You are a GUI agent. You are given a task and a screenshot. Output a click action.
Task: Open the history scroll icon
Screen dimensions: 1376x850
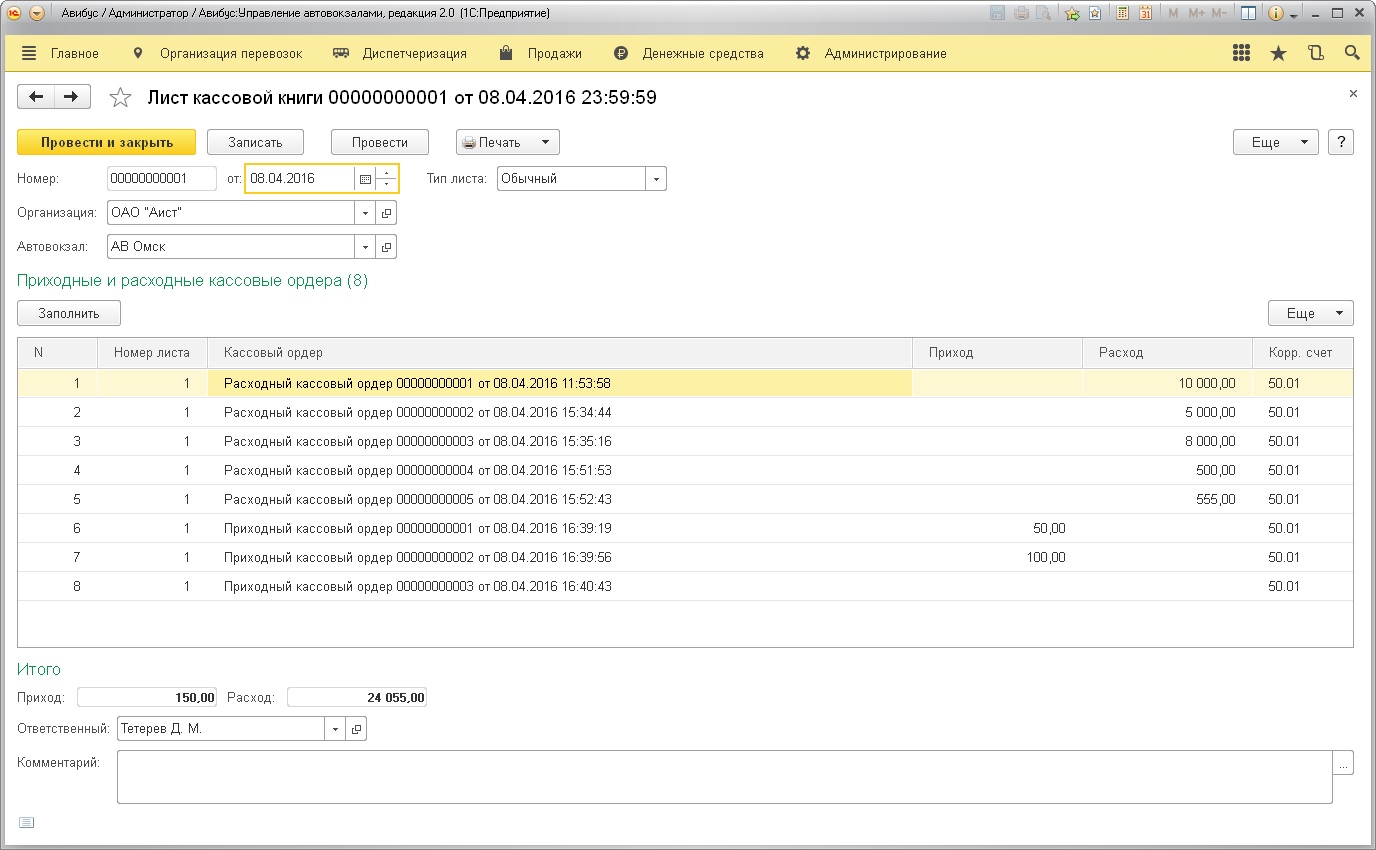[1315, 53]
